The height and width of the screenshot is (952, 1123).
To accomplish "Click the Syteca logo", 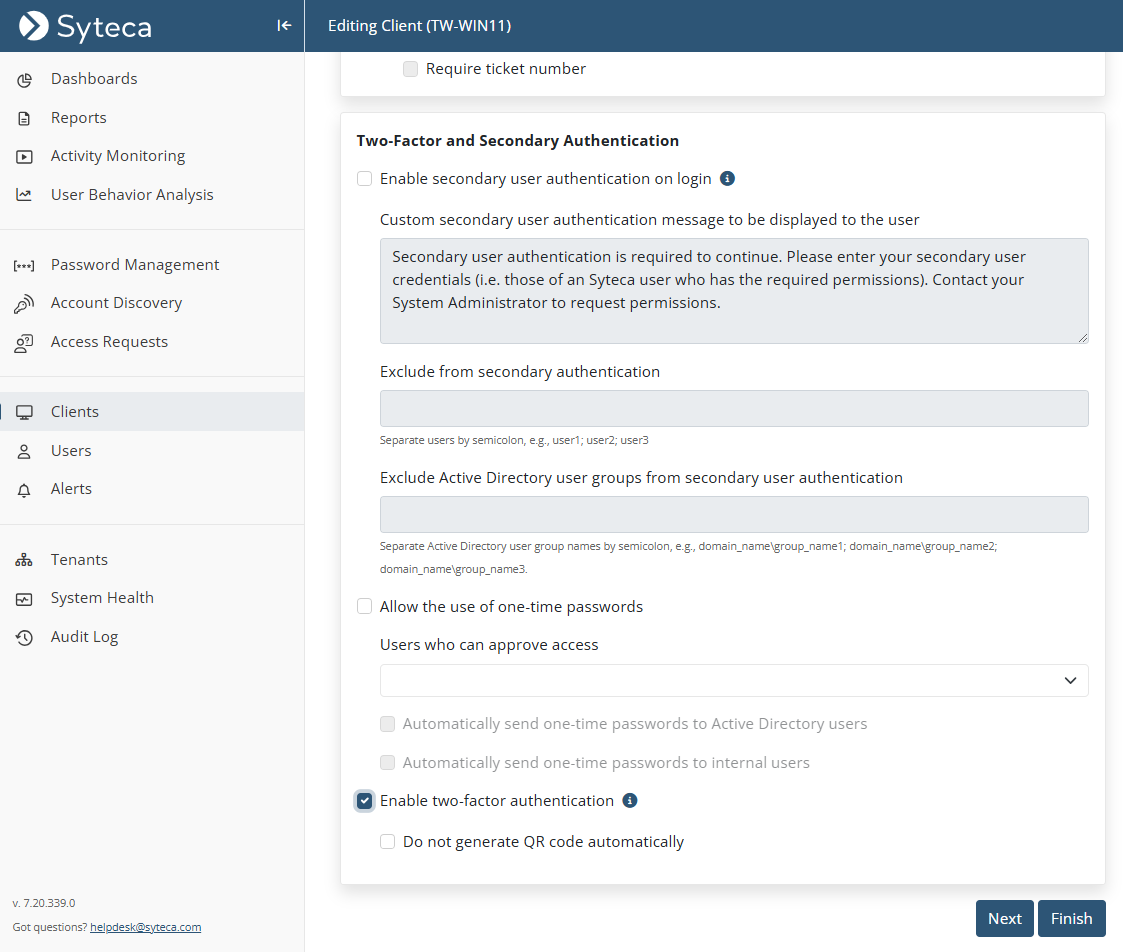I will [86, 26].
